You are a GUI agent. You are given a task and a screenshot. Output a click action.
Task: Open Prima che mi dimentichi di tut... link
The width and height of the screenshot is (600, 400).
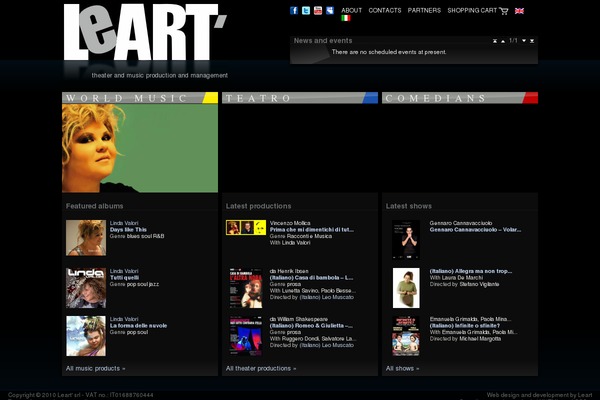312,230
